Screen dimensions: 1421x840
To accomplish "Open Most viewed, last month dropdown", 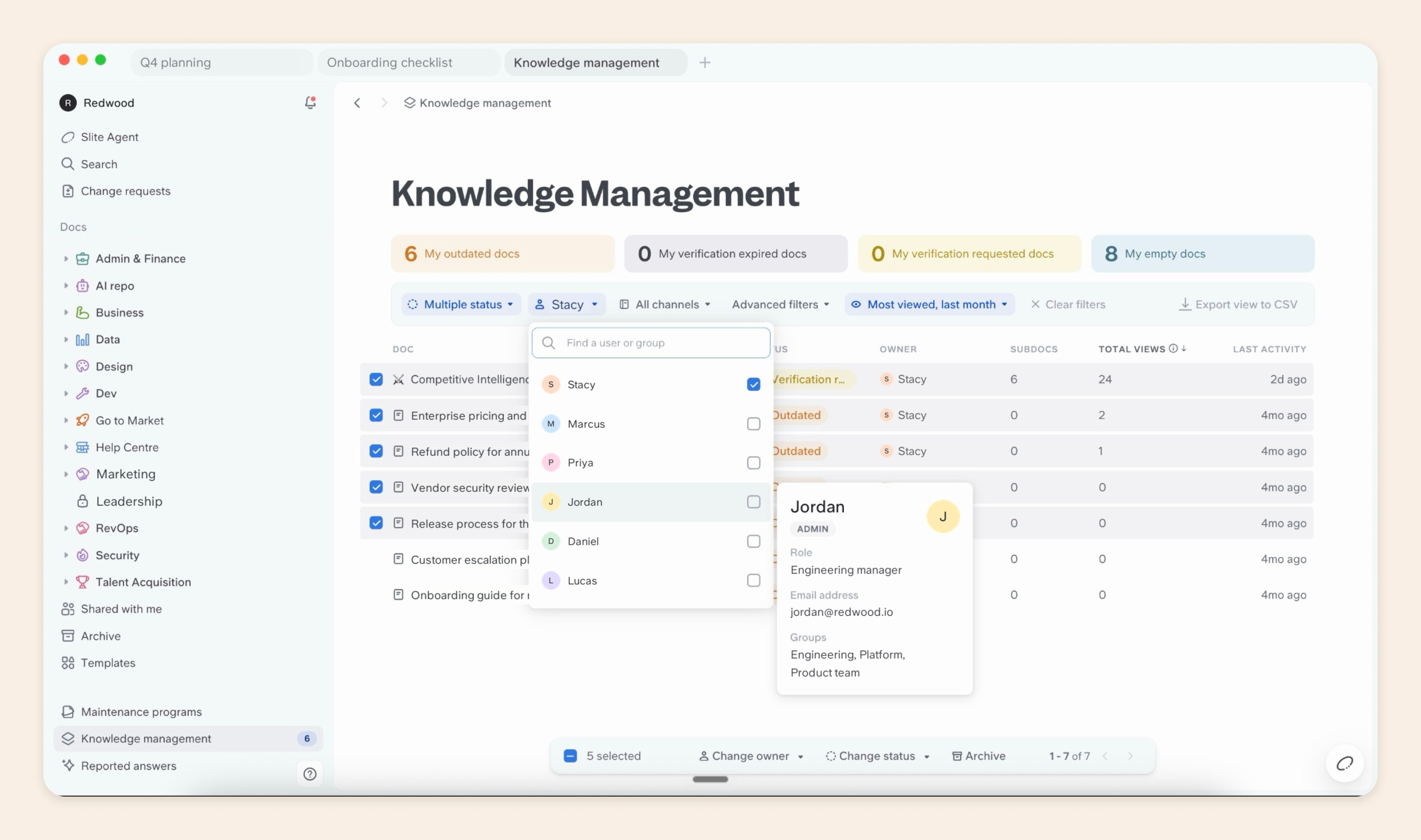I will coord(929,304).
